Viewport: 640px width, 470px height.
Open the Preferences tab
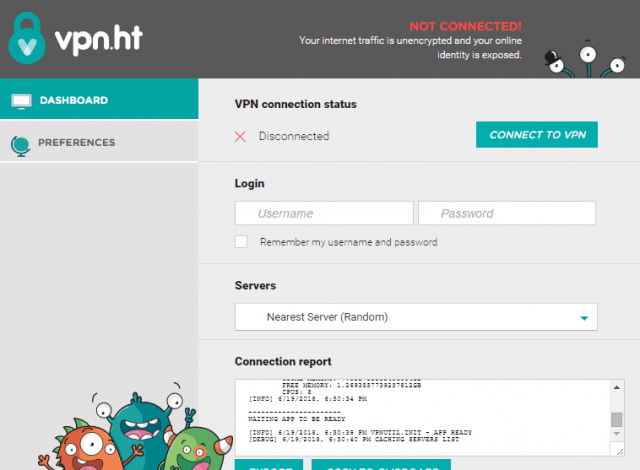pos(99,142)
